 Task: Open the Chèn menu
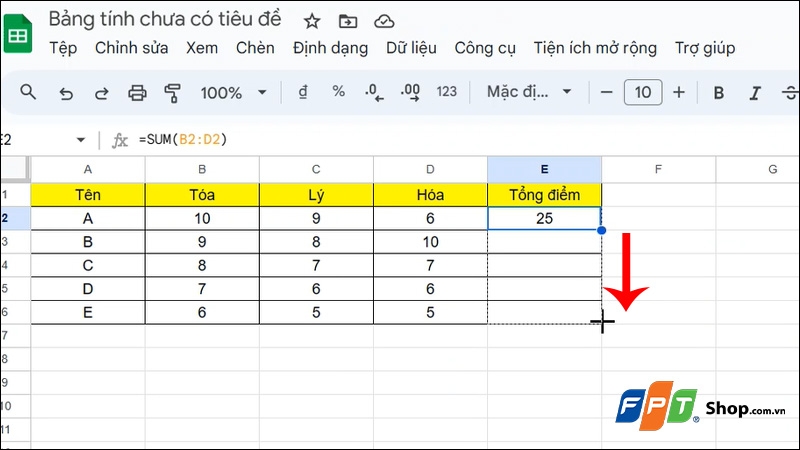point(255,48)
